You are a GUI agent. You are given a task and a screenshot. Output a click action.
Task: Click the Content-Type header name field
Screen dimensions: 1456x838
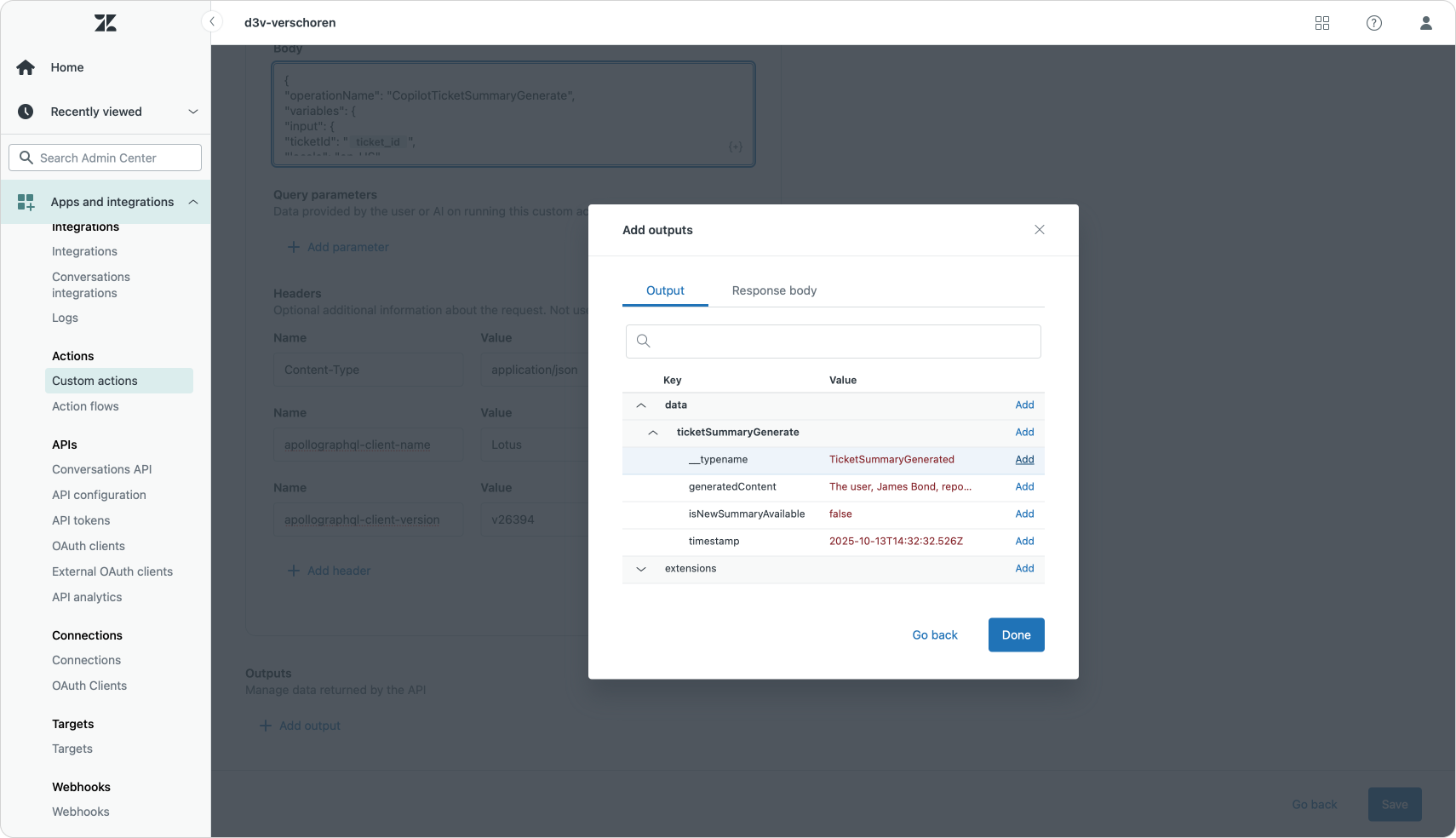(x=368, y=370)
